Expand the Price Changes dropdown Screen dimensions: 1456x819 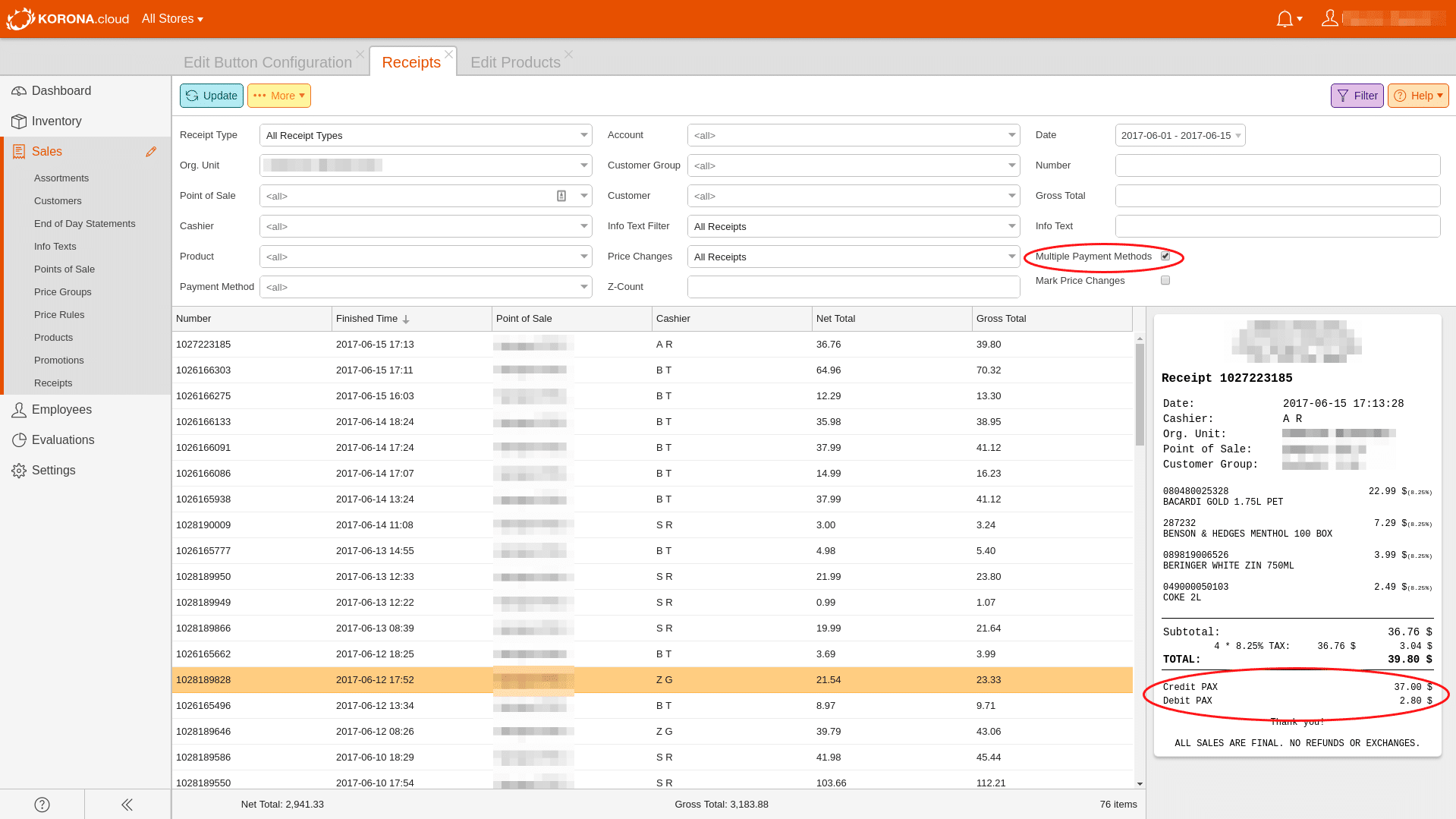1012,257
